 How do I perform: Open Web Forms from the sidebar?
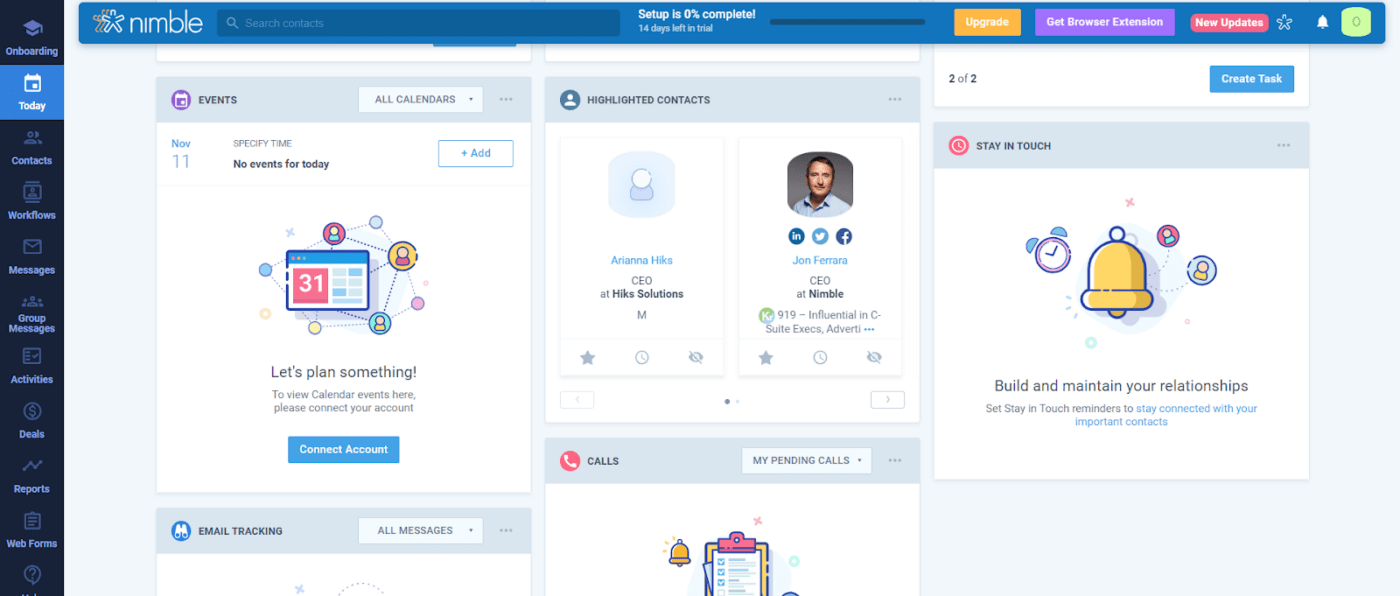[32, 531]
